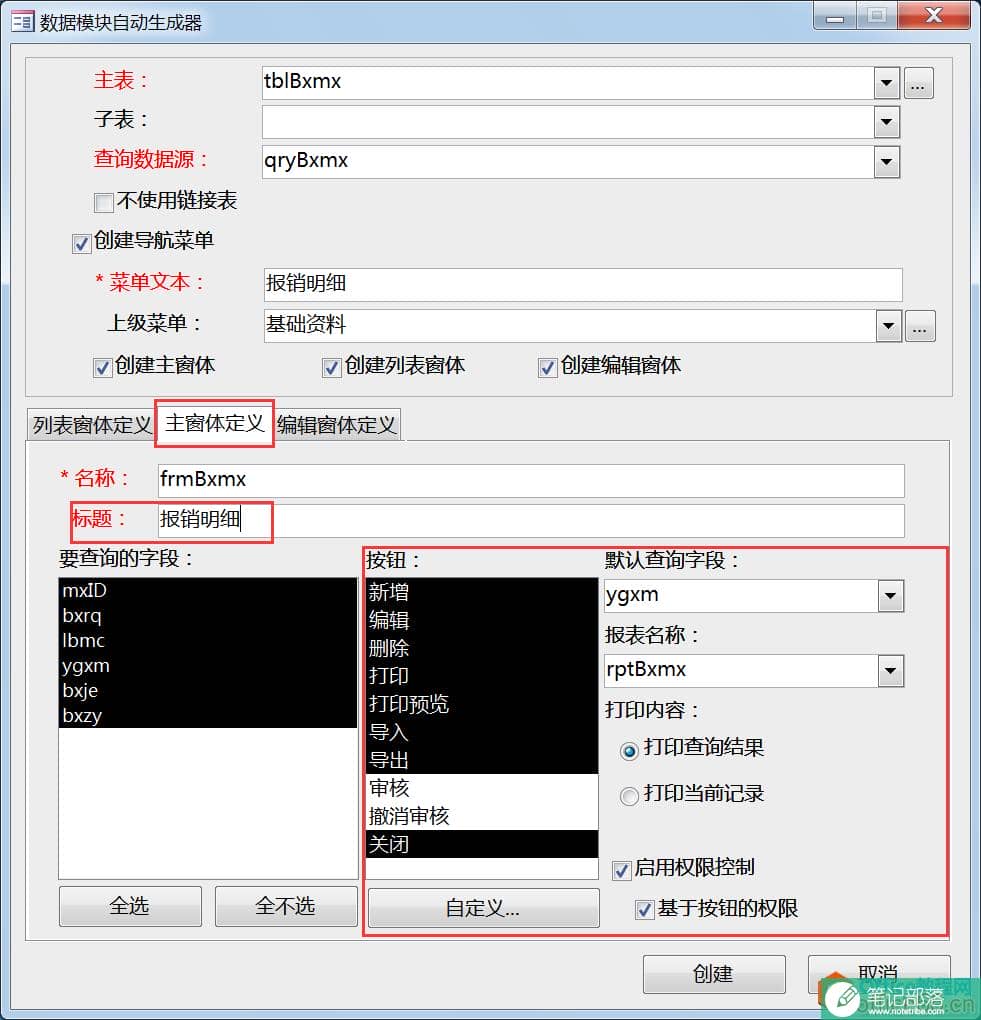Viewport: 981px width, 1020px height.
Task: Focus the 标题 报销明细 input field
Action: 531,520
